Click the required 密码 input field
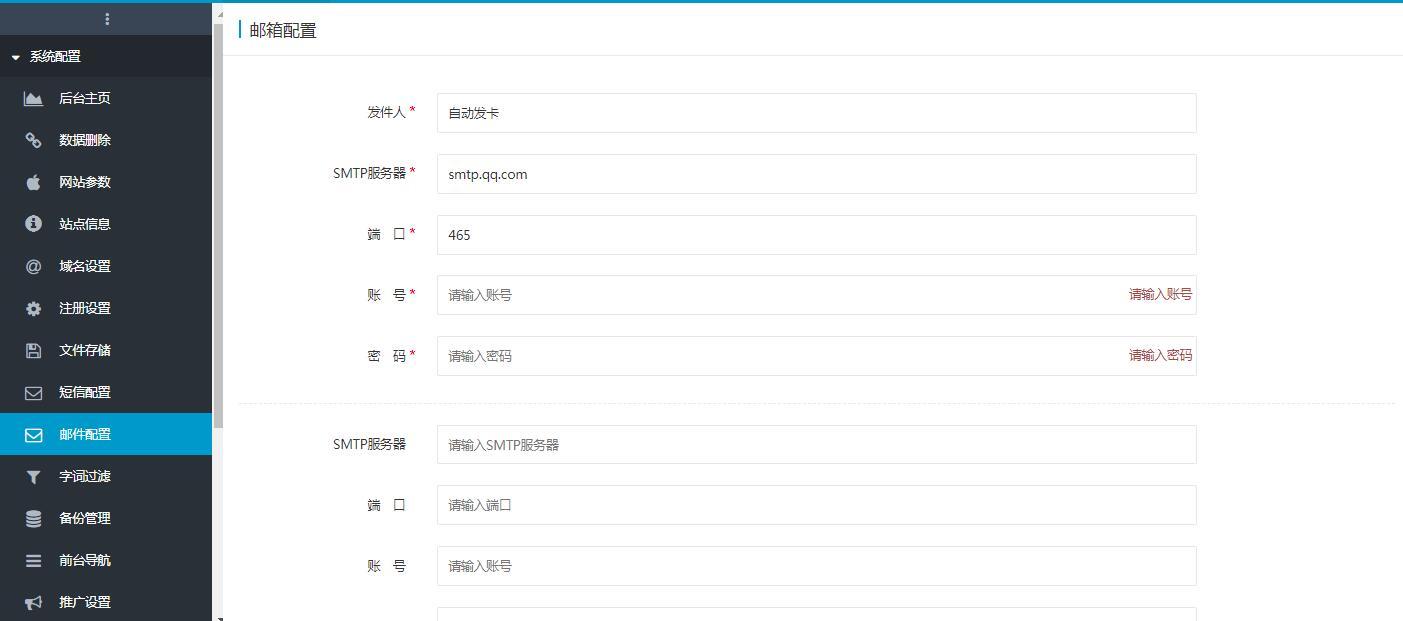Image resolution: width=1403 pixels, height=621 pixels. coord(816,356)
